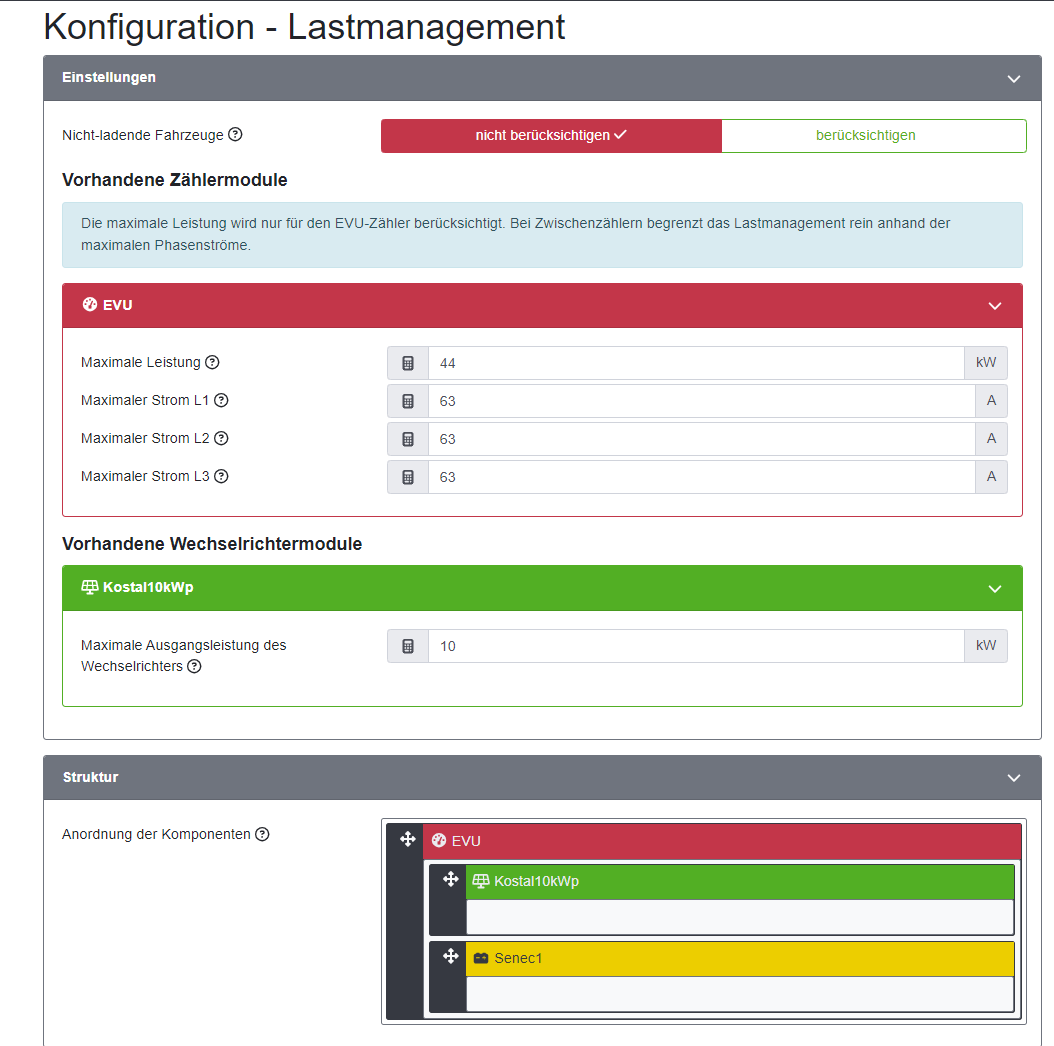Viewport: 1054px width, 1046px height.
Task: Open help for Nicht-ladende Fahrzeuge
Action: pyautogui.click(x=235, y=134)
